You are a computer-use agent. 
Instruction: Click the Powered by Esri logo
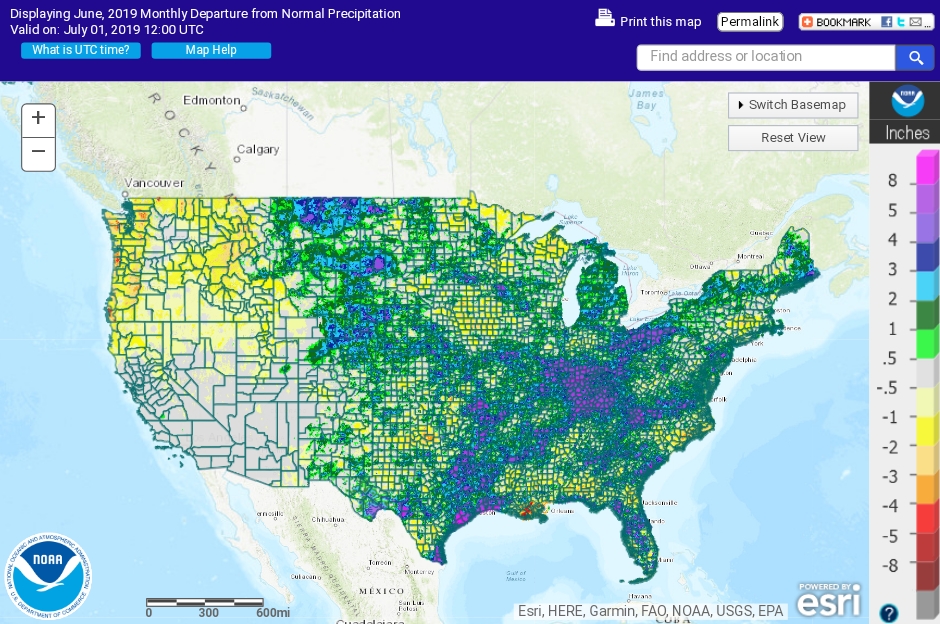pyautogui.click(x=827, y=599)
